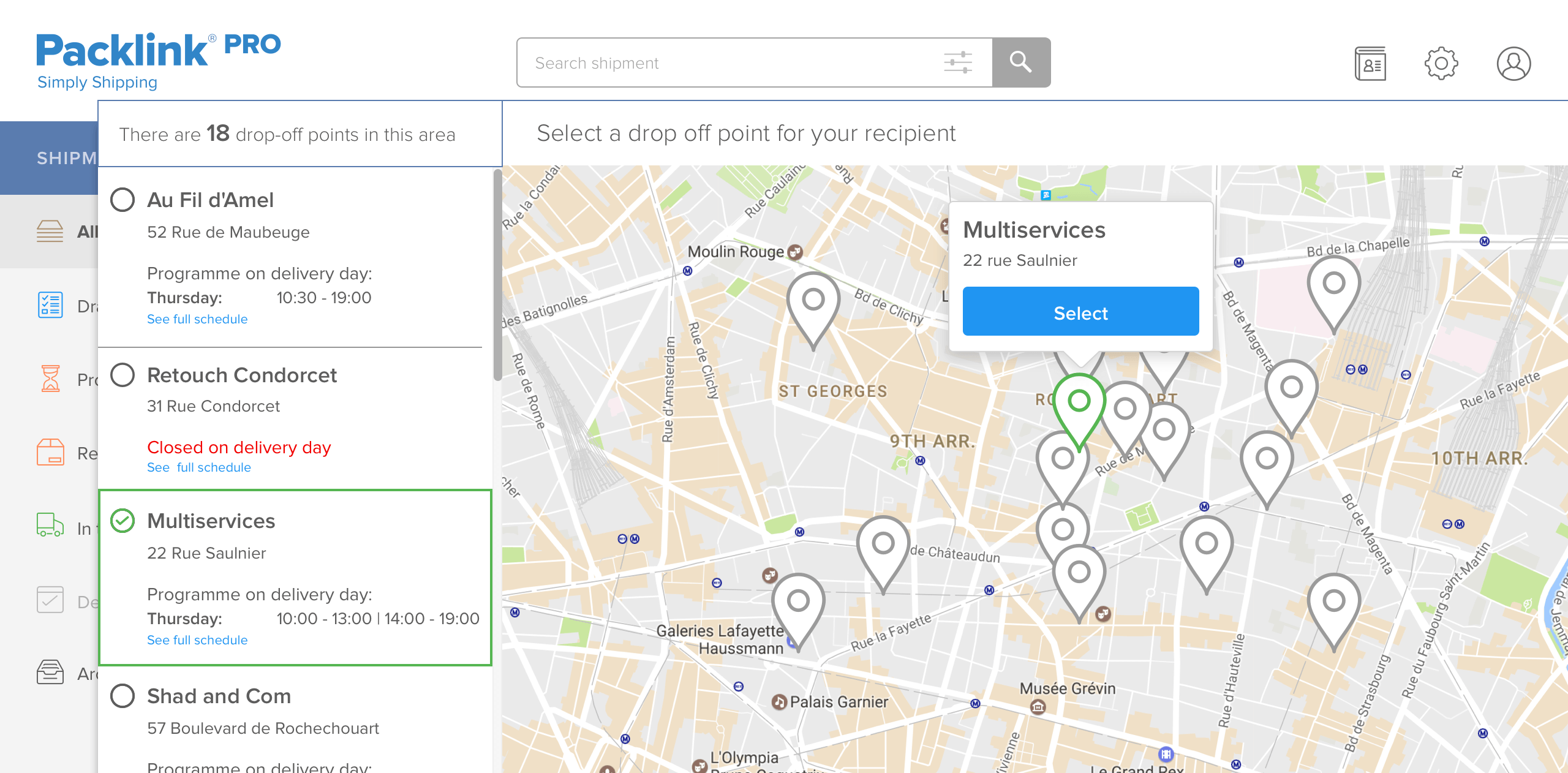Click the '10:30 - 19:00' Thursday hours
Image resolution: width=1568 pixels, height=773 pixels.
[x=324, y=298]
